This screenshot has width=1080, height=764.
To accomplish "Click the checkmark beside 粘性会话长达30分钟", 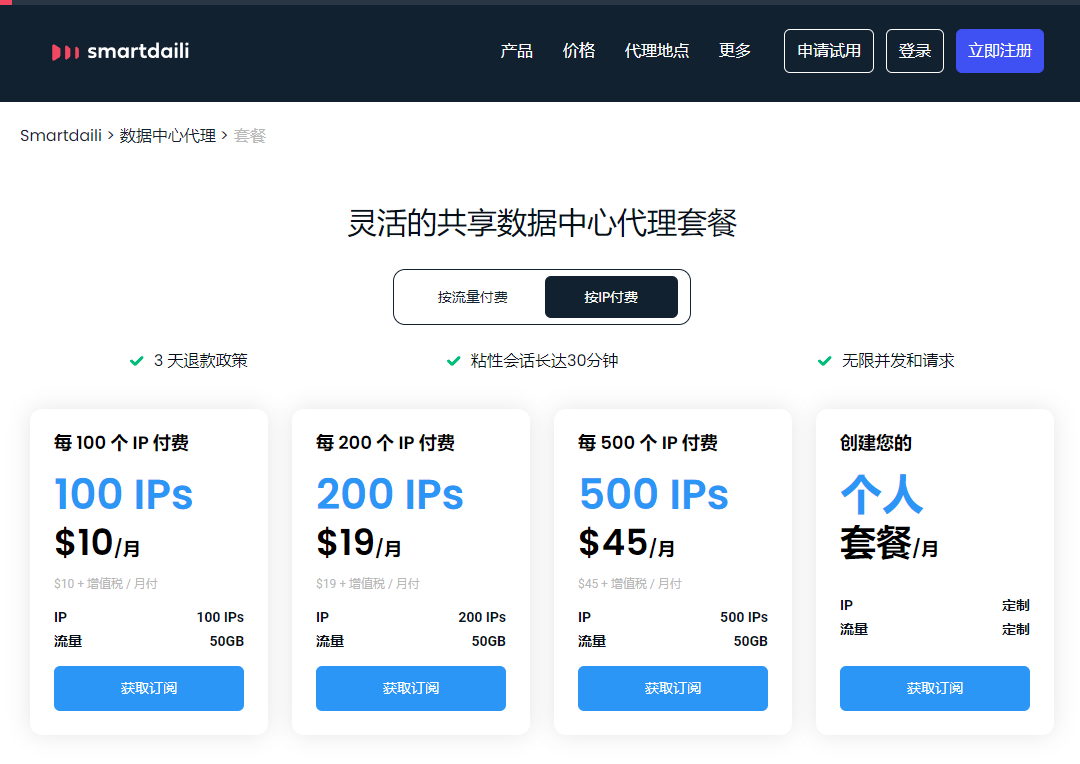I will click(x=453, y=361).
